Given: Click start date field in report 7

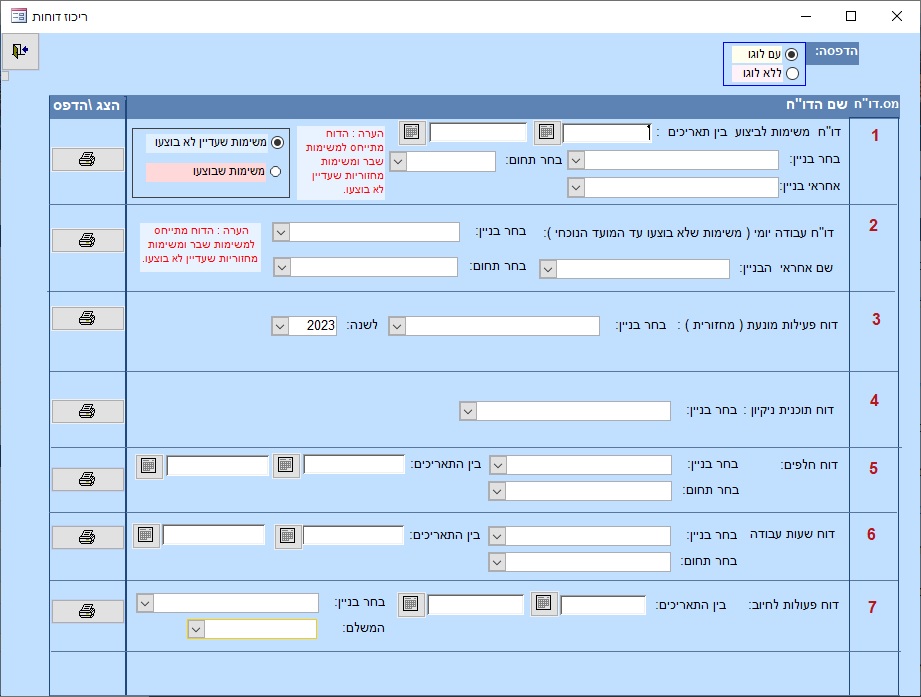Looking at the screenshot, I should pos(603,605).
